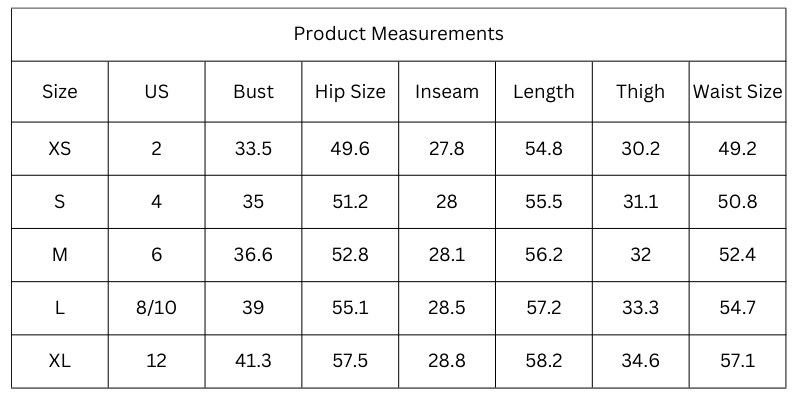The image size is (800, 400).
Task: Select the XS size row label
Action: [60, 149]
